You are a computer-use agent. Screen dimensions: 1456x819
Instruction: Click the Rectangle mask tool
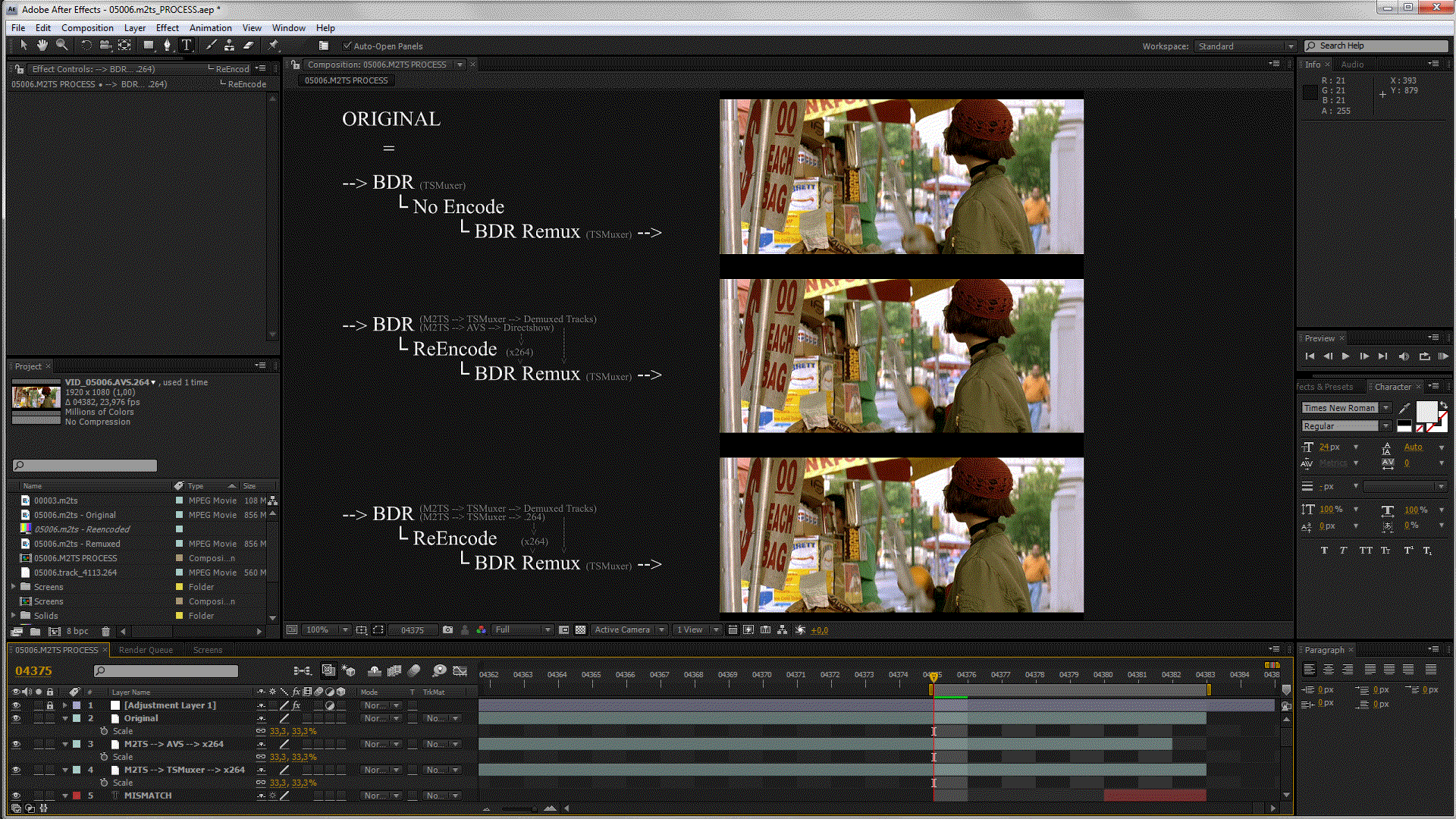149,45
